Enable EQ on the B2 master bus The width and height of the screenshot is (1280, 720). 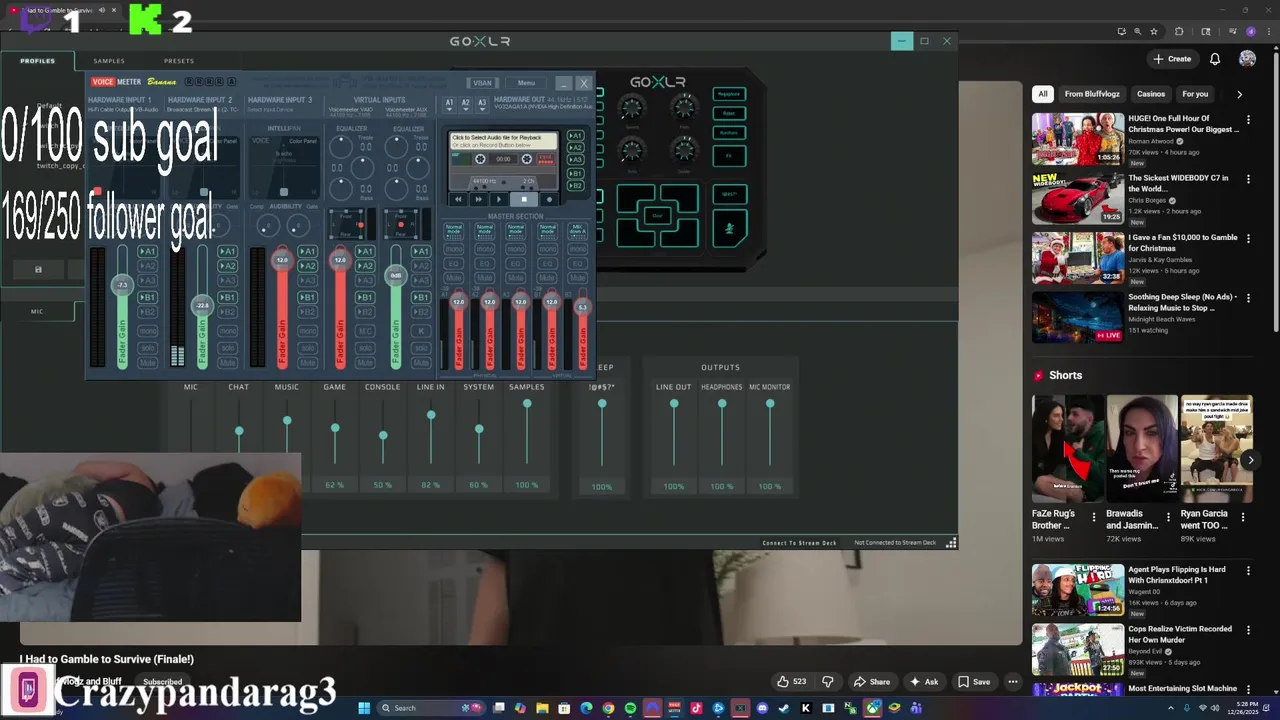(x=577, y=264)
